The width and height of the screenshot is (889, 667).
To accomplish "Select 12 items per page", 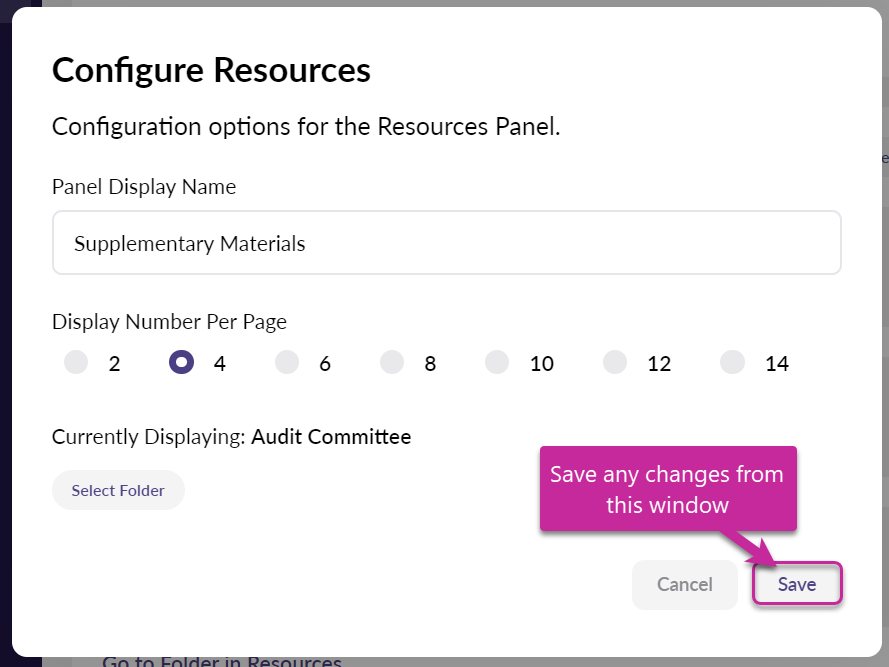I will click(x=615, y=362).
